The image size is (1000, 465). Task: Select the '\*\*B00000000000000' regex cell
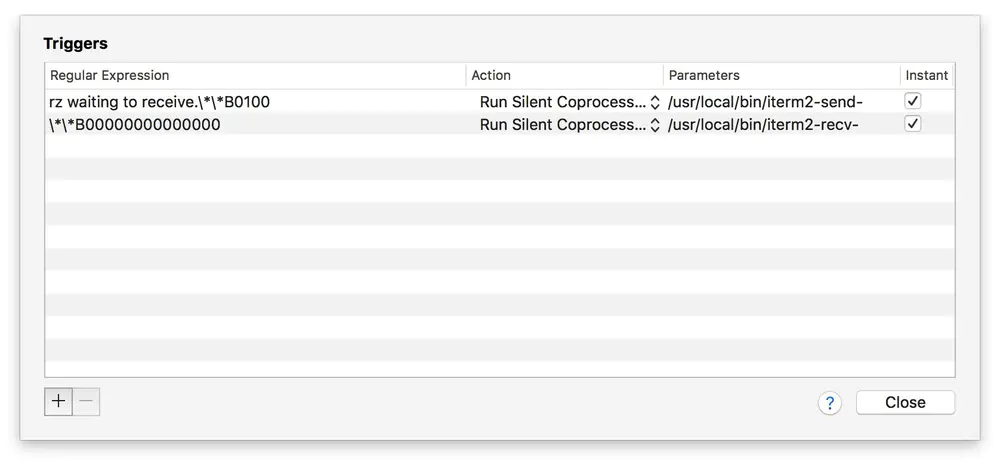coord(135,124)
